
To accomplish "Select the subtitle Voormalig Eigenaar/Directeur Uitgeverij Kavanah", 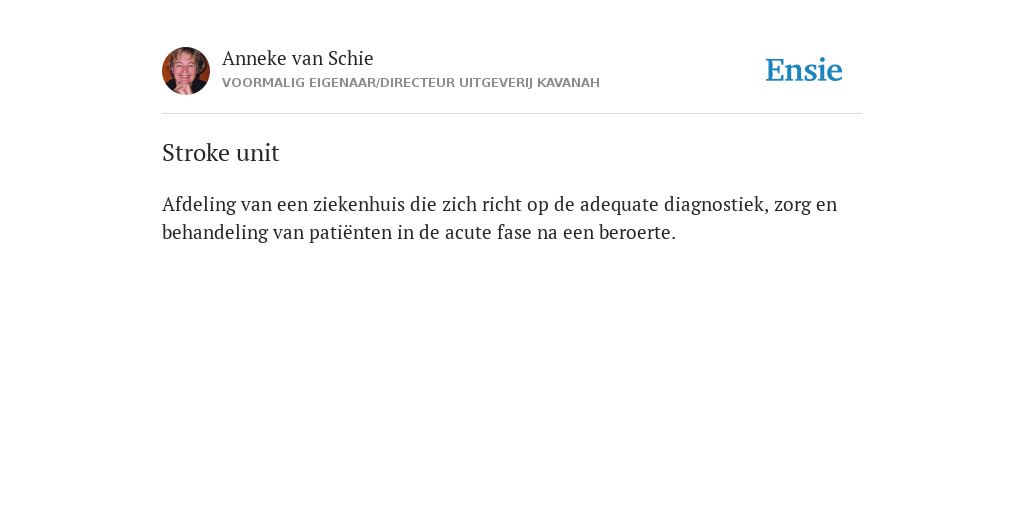I will [x=411, y=83].
